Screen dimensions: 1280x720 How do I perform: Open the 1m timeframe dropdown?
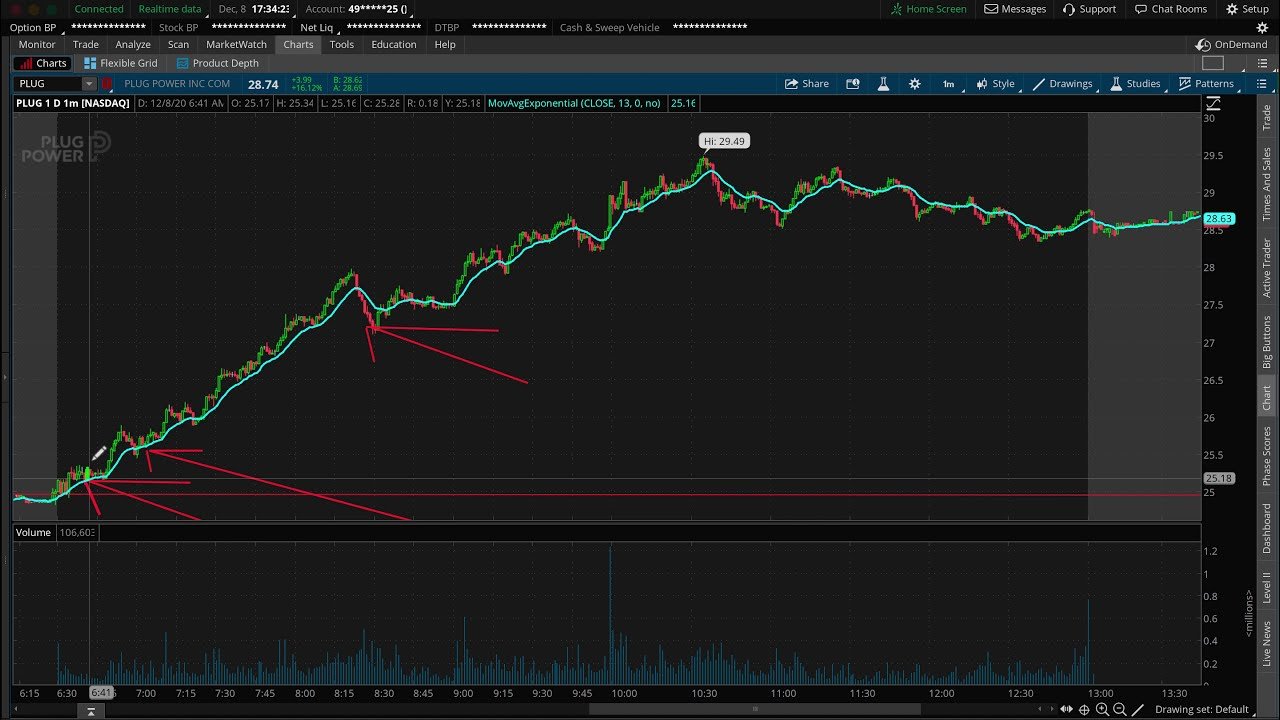948,84
